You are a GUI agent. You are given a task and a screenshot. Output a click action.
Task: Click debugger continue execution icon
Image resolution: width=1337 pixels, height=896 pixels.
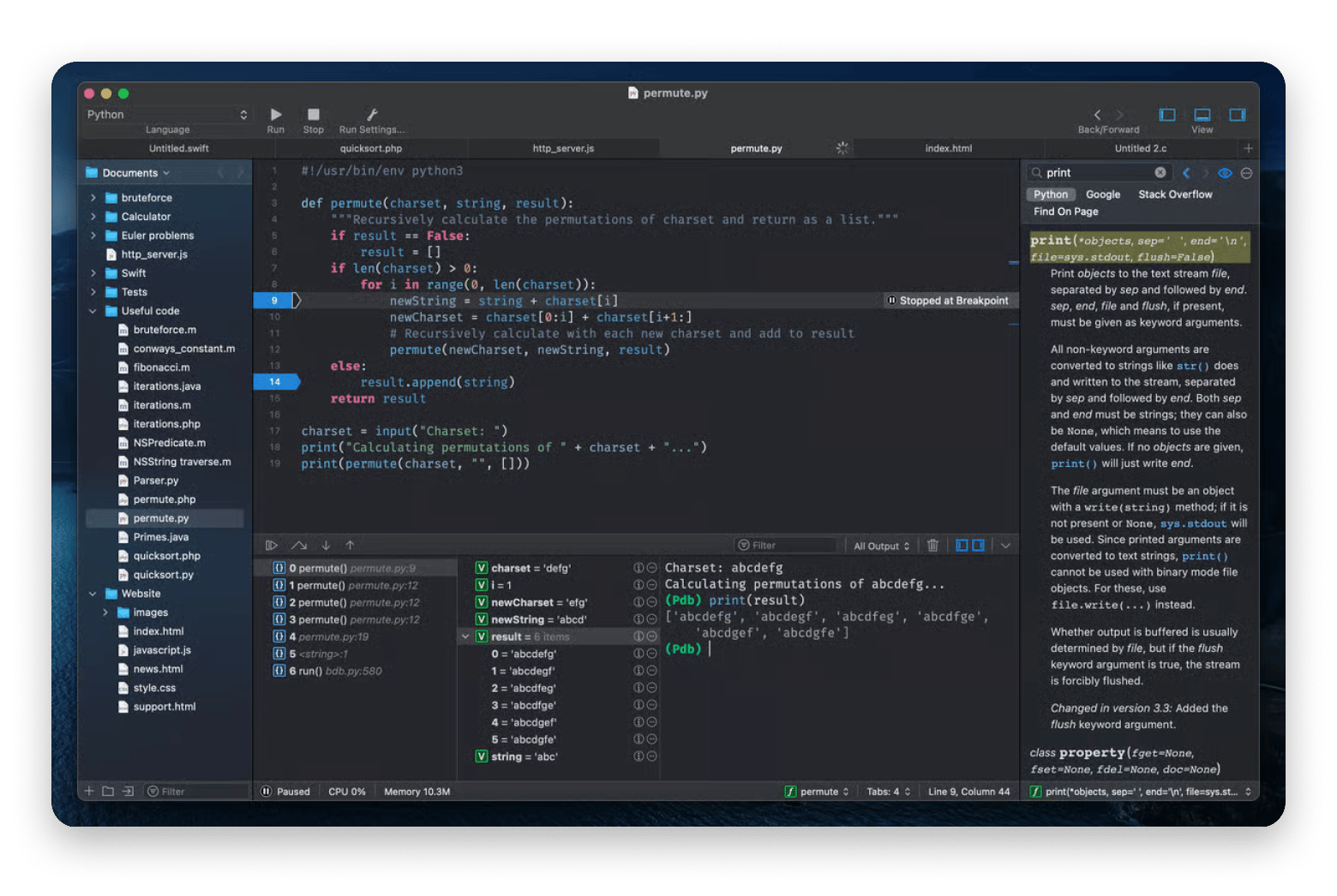pyautogui.click(x=272, y=545)
